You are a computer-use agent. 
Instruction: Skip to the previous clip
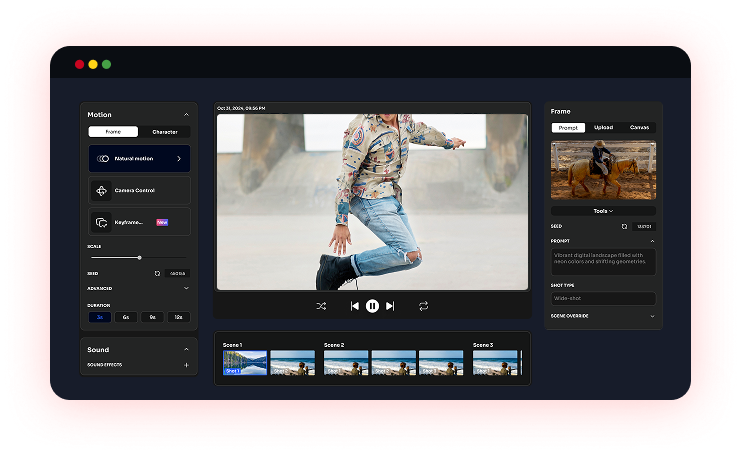[x=354, y=306]
